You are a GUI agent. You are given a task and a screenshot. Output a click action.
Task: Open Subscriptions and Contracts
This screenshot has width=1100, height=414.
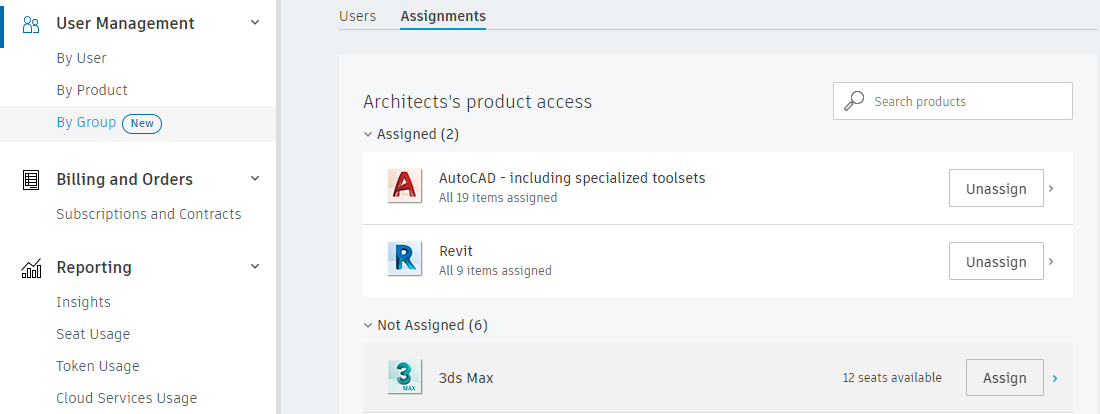click(x=149, y=214)
